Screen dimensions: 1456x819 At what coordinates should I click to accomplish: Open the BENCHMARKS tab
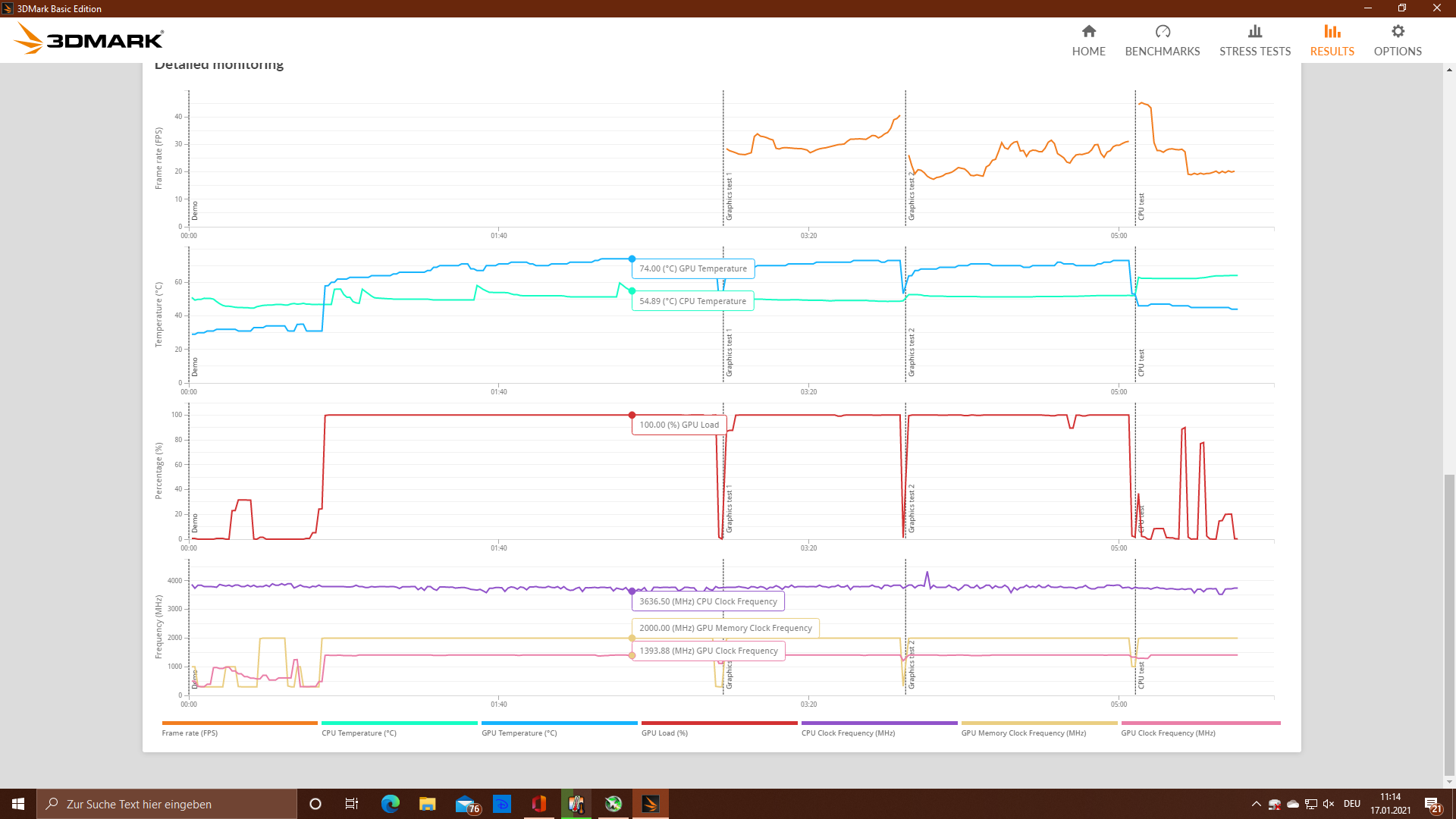(x=1163, y=40)
